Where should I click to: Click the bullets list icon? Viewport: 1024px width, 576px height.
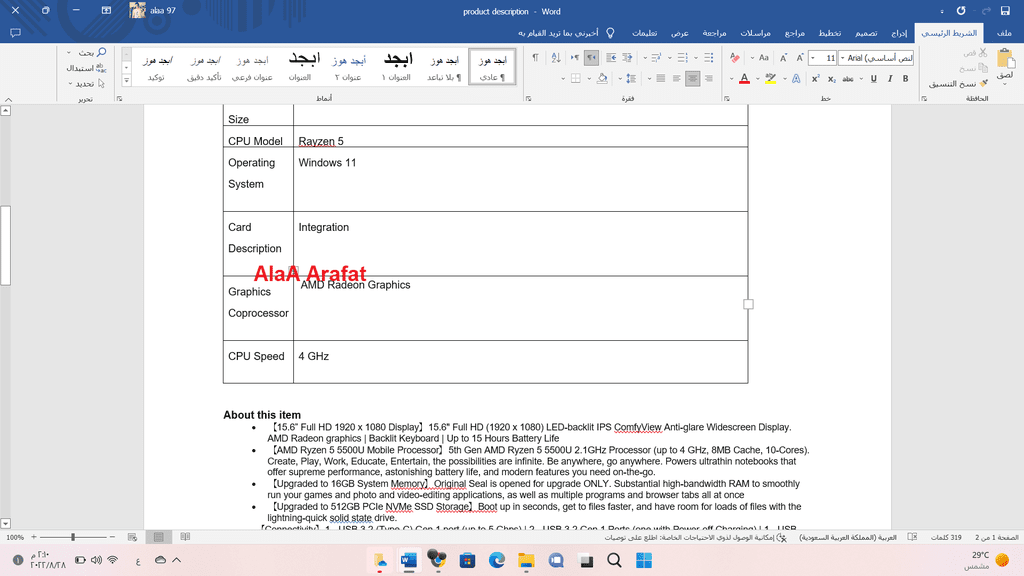[x=709, y=57]
